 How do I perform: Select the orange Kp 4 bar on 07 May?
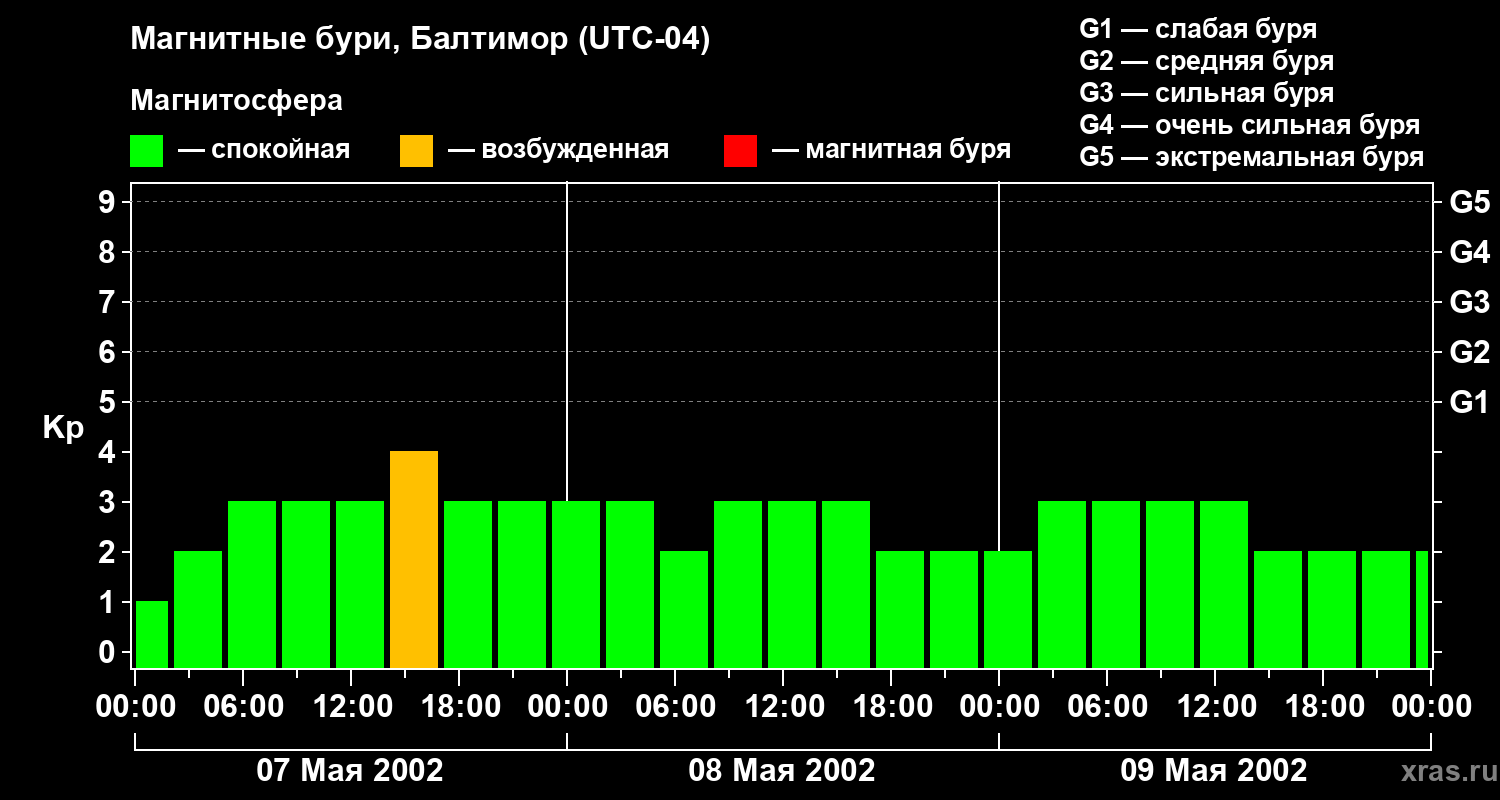[414, 559]
